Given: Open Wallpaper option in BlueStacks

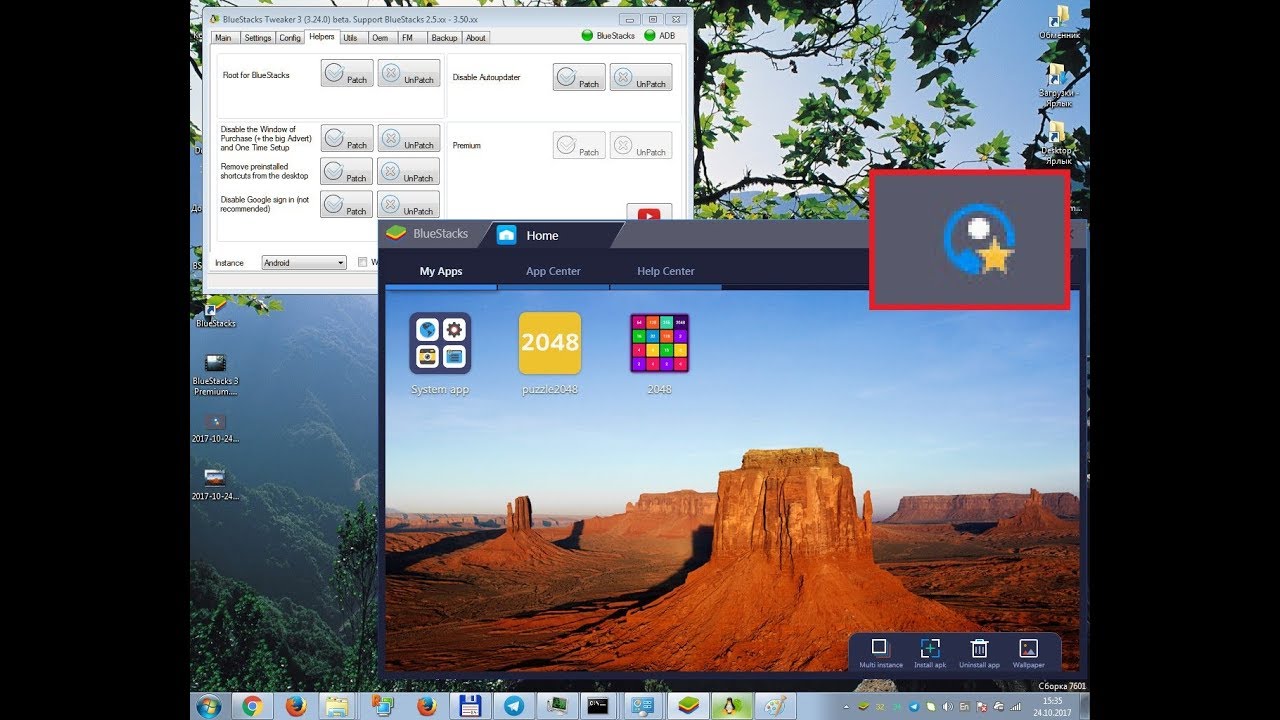Looking at the screenshot, I should 1028,653.
